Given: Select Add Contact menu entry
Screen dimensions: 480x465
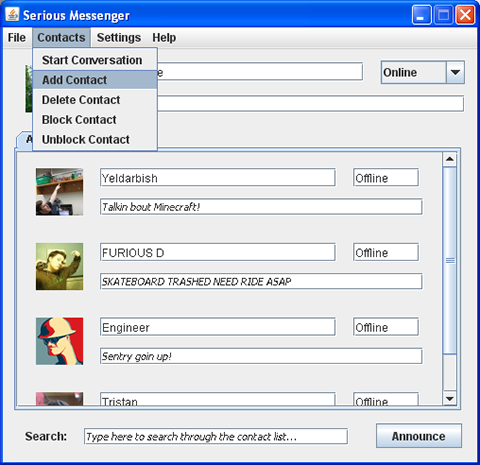Looking at the screenshot, I should click(95, 80).
